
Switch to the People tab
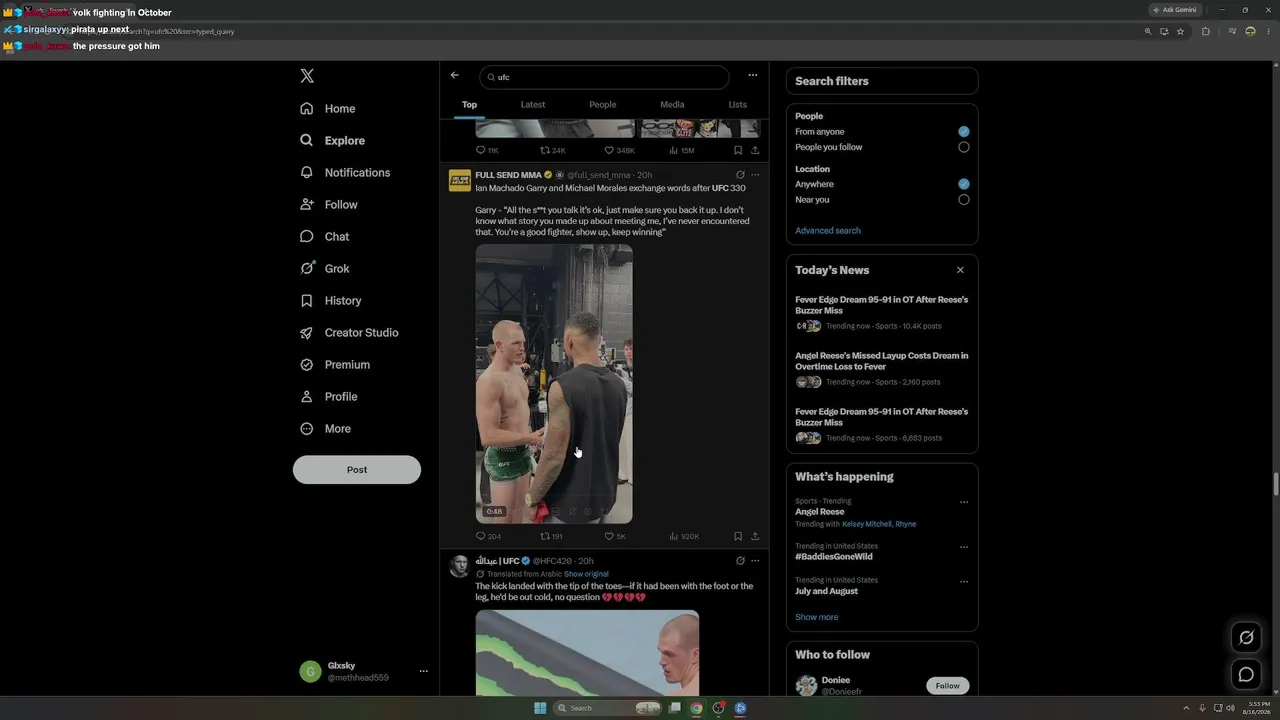(x=603, y=105)
